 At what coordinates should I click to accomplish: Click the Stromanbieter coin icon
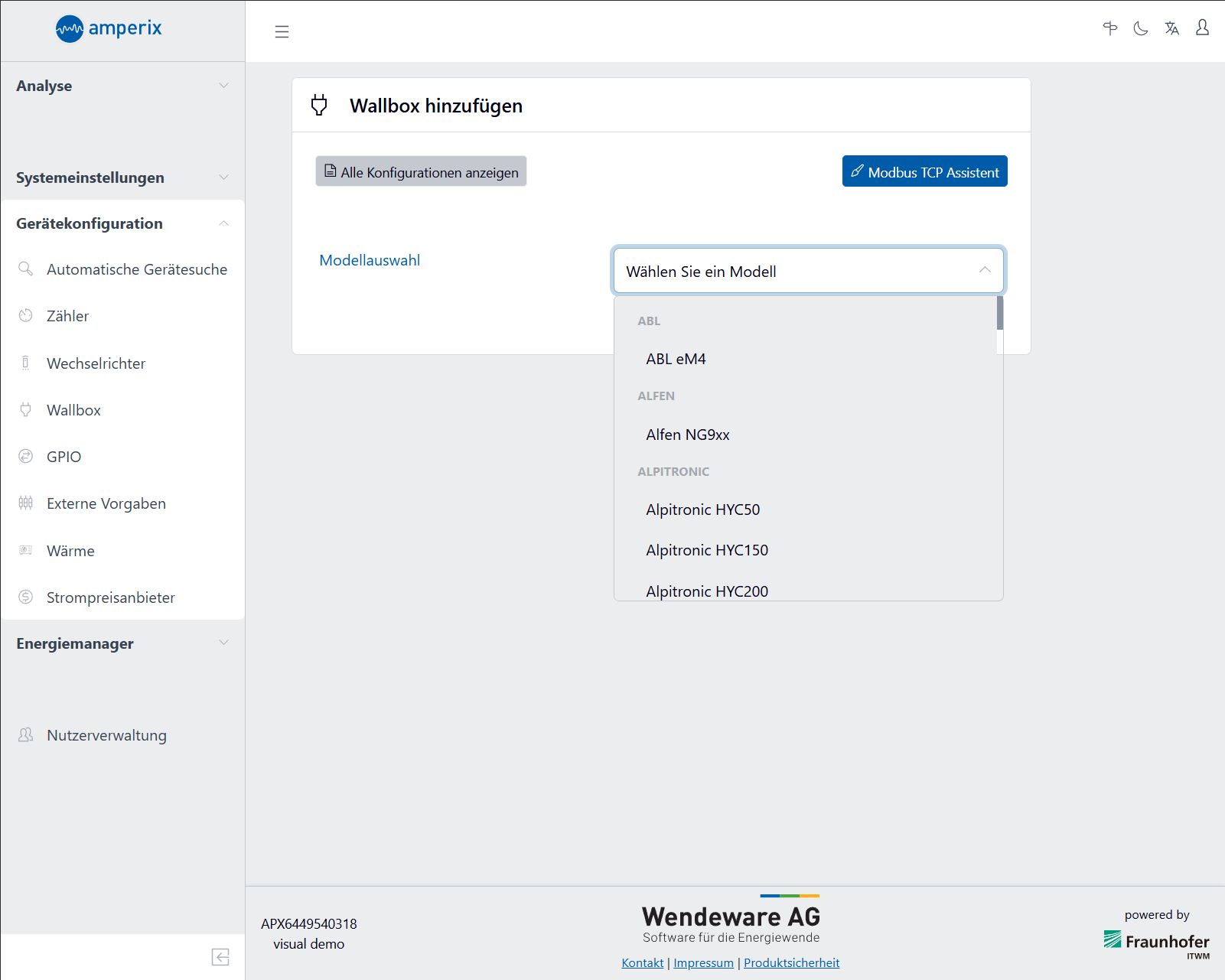point(26,597)
